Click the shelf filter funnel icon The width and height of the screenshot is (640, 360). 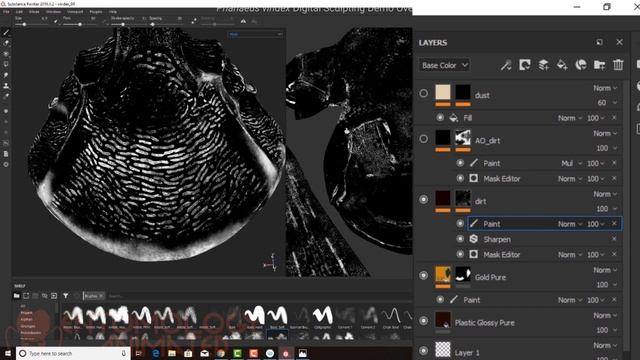(65, 296)
